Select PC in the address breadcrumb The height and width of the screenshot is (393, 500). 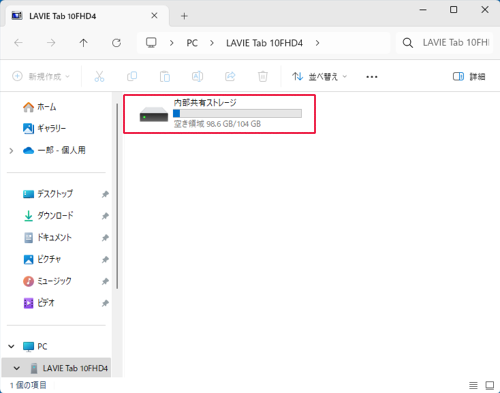(x=192, y=43)
